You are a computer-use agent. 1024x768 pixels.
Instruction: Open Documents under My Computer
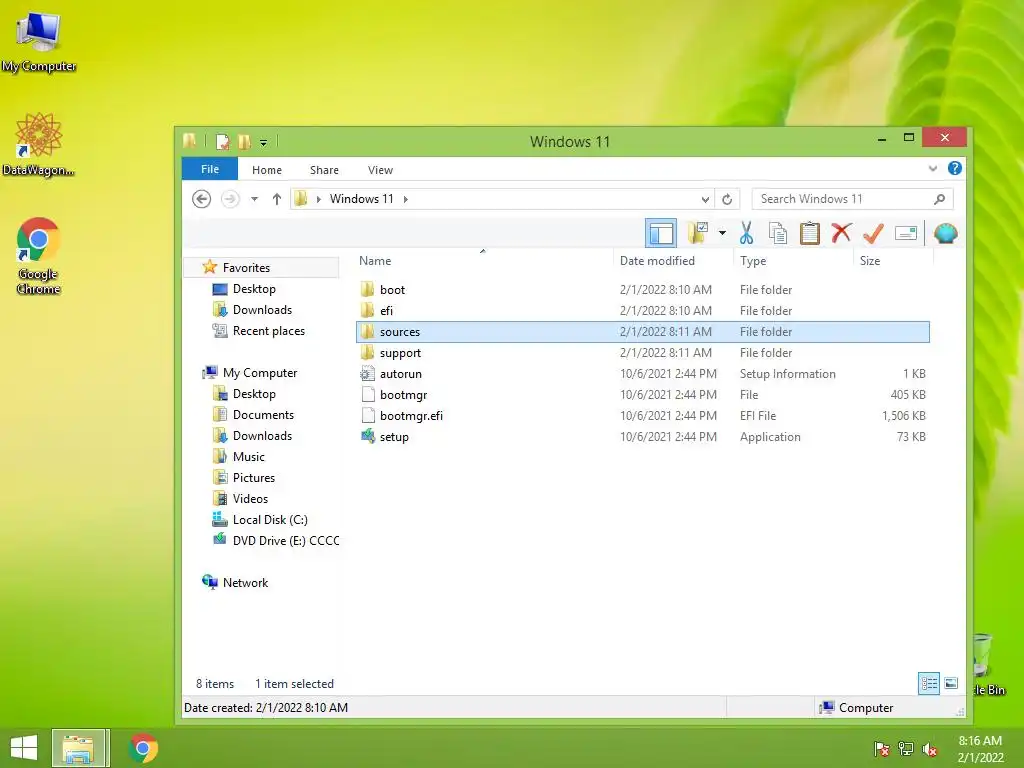click(x=263, y=415)
